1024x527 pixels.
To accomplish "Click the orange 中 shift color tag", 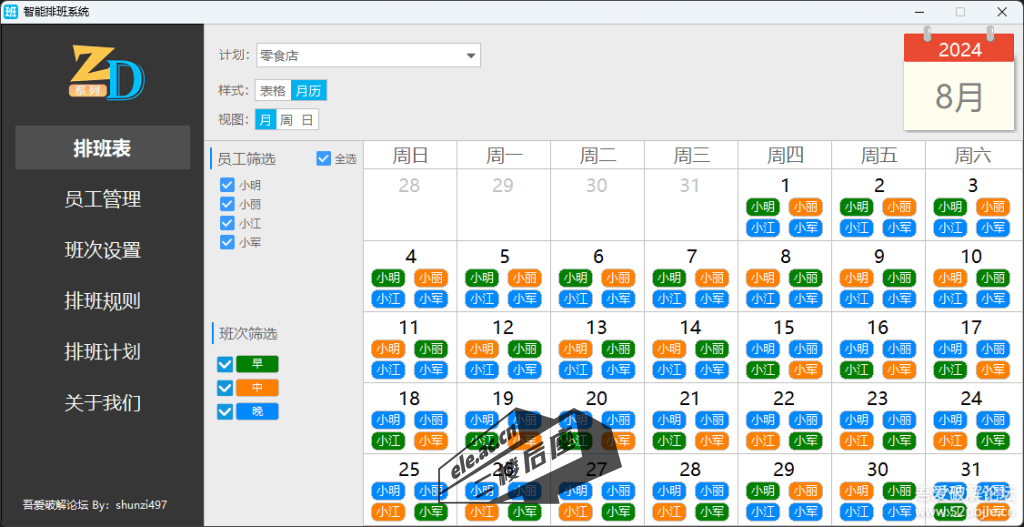I will (257, 388).
